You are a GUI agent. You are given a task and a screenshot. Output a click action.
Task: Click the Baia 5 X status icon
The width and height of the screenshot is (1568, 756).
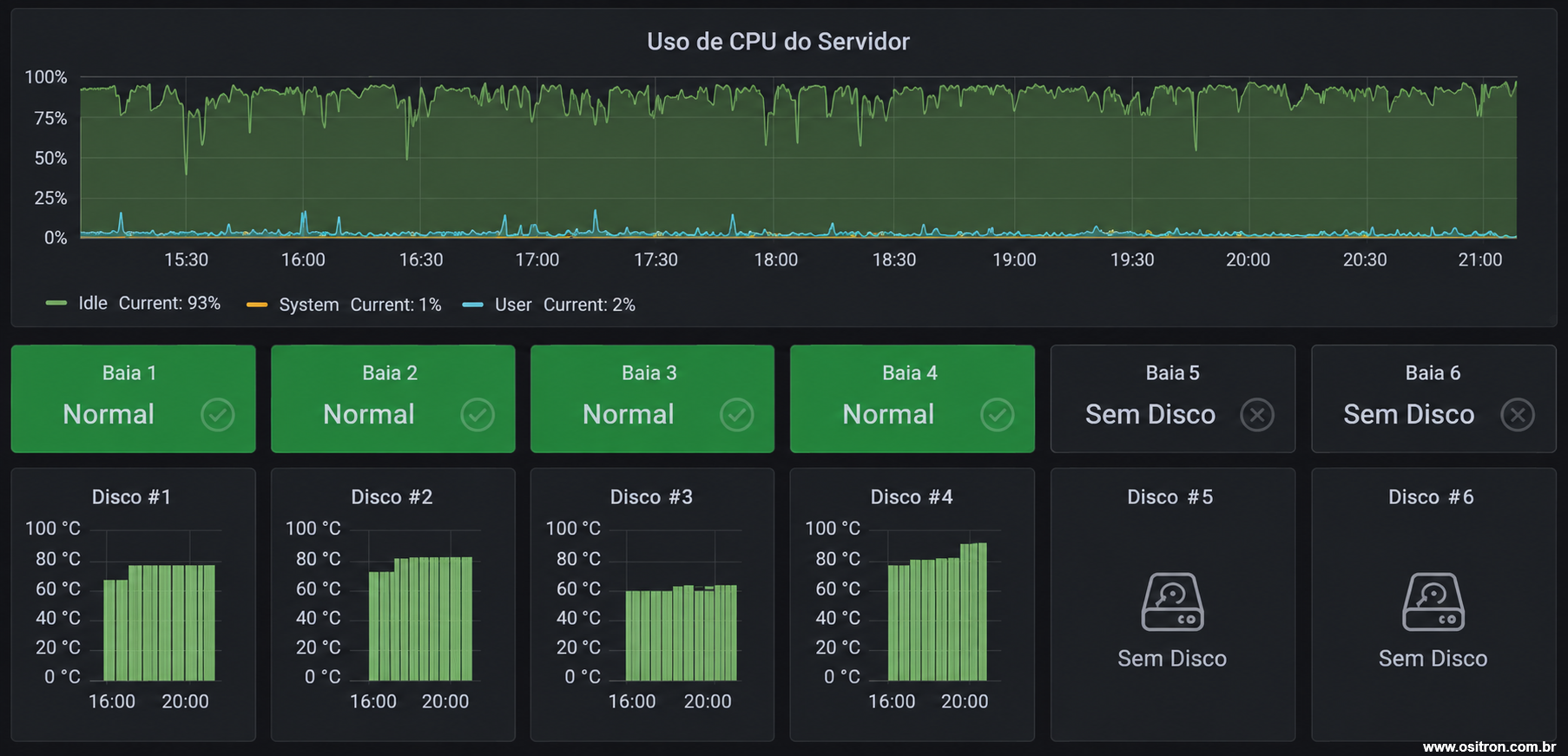pos(1257,415)
